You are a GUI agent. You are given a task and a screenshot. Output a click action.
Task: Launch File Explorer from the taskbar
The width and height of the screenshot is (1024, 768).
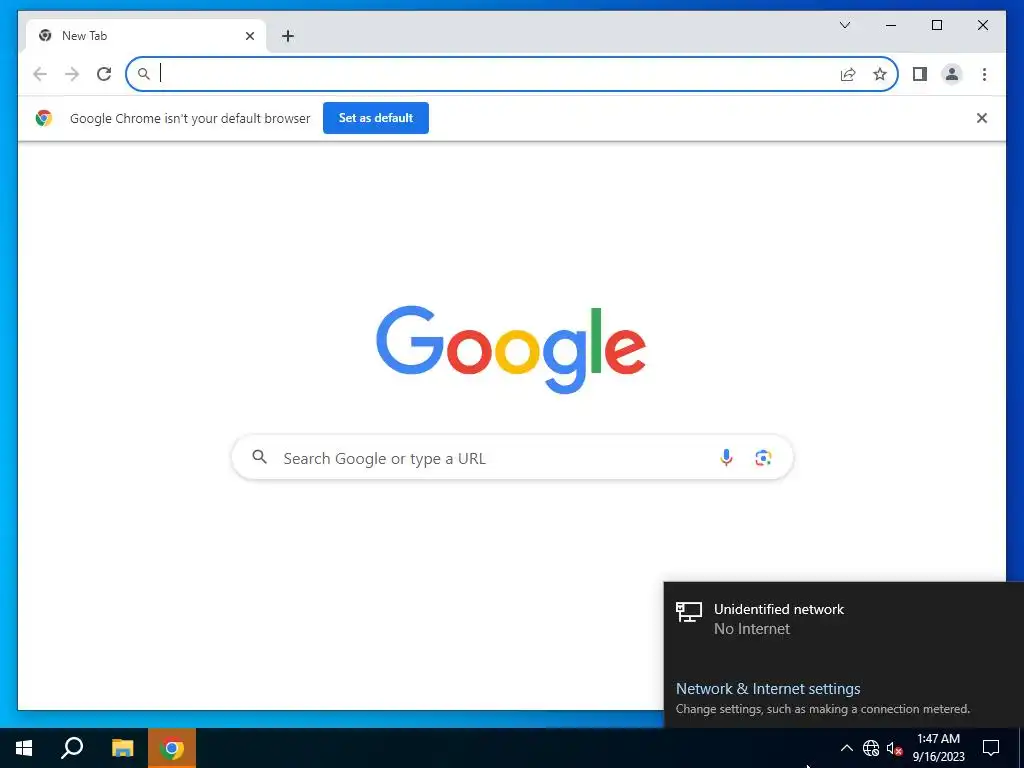pyautogui.click(x=122, y=748)
